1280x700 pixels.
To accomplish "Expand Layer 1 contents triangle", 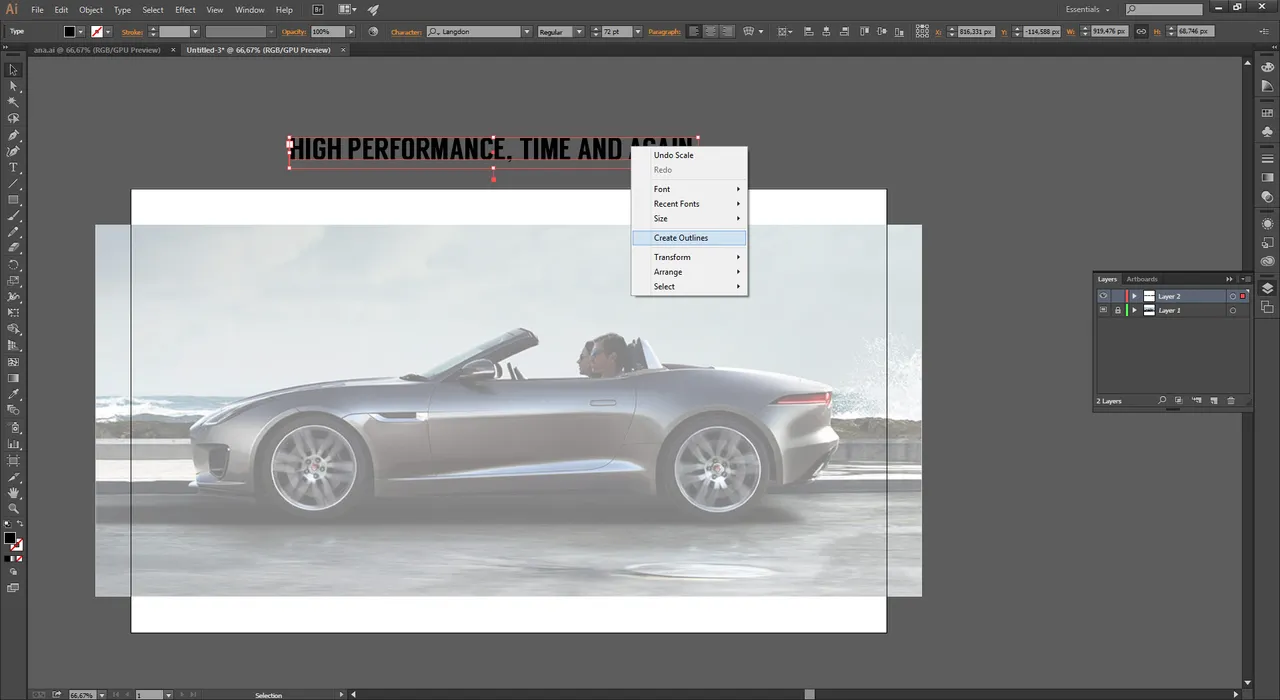I will [1134, 310].
